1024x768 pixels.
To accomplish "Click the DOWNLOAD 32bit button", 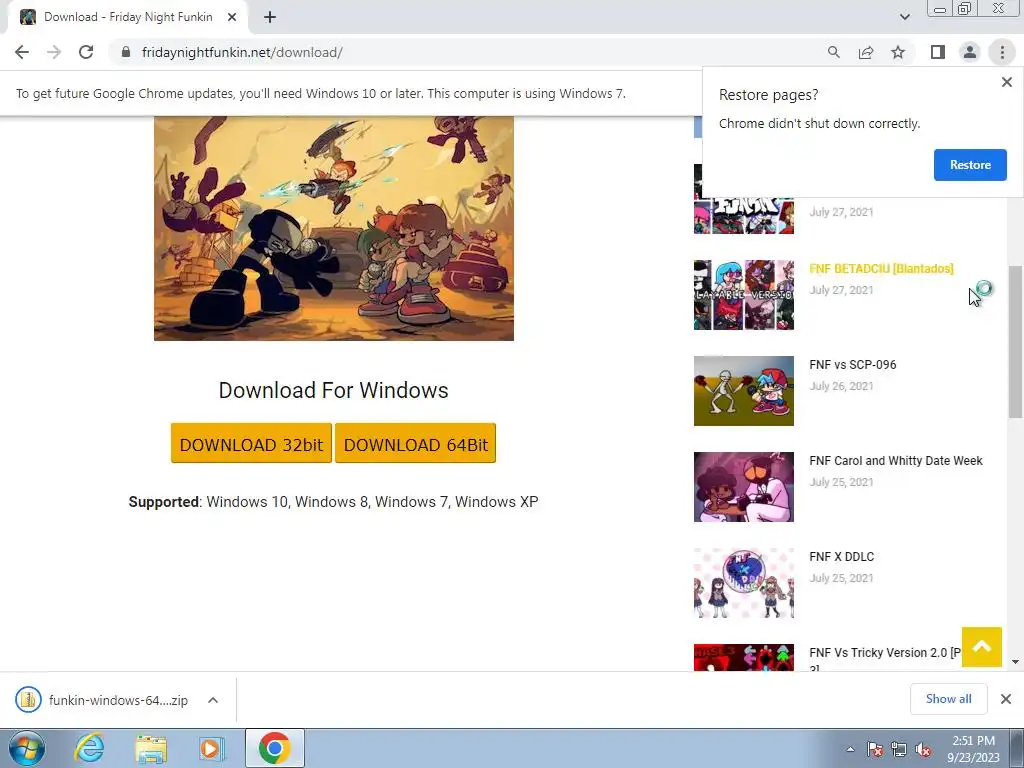I will (x=251, y=443).
